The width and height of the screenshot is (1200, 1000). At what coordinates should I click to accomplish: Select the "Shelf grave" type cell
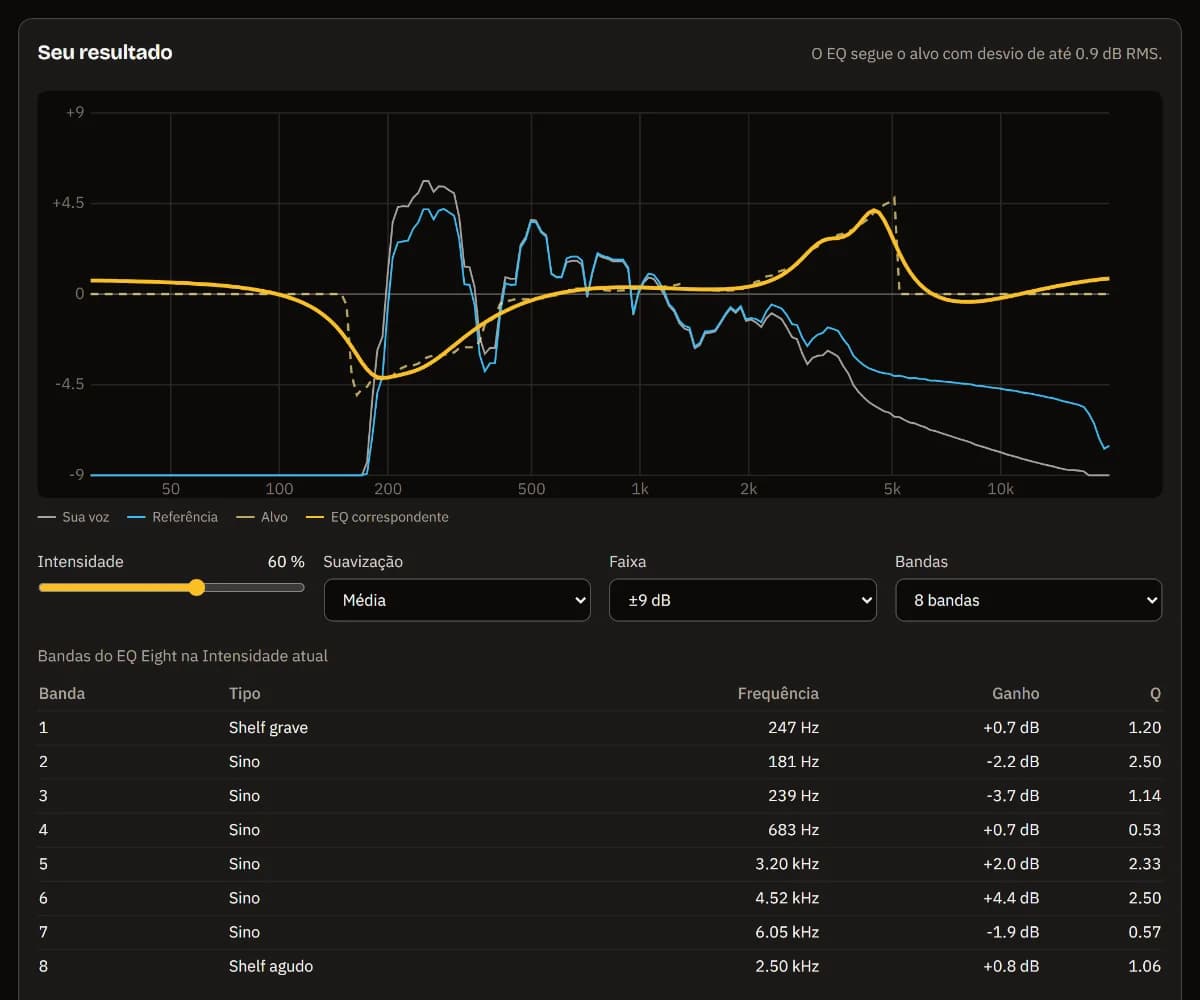pos(268,727)
